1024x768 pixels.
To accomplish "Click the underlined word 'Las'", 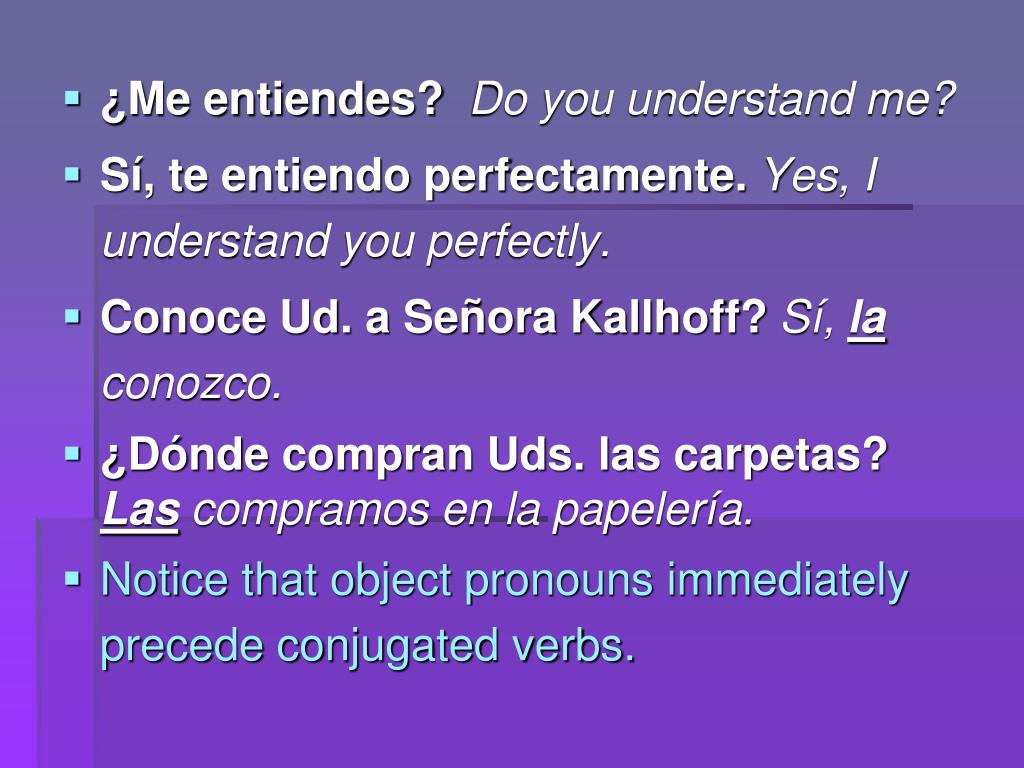I will tap(140, 510).
